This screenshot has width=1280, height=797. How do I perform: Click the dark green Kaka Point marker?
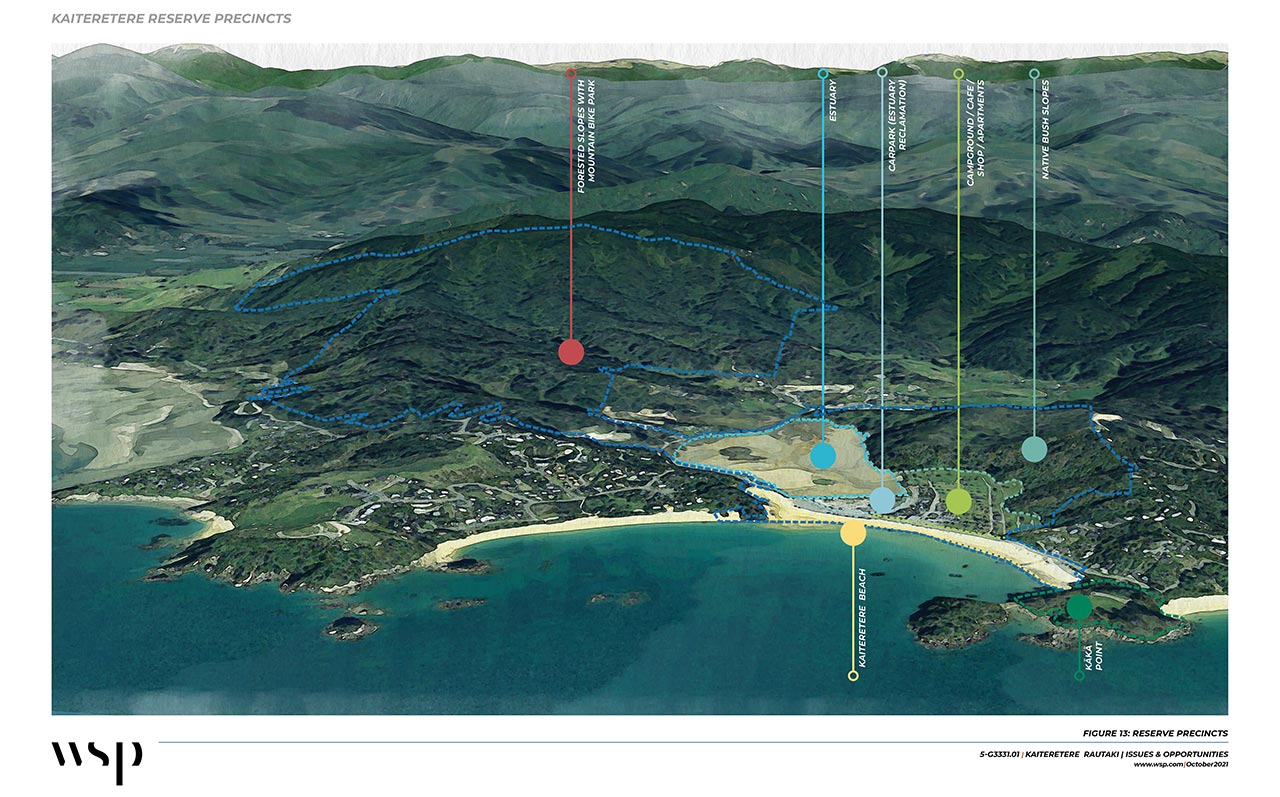tap(1079, 607)
